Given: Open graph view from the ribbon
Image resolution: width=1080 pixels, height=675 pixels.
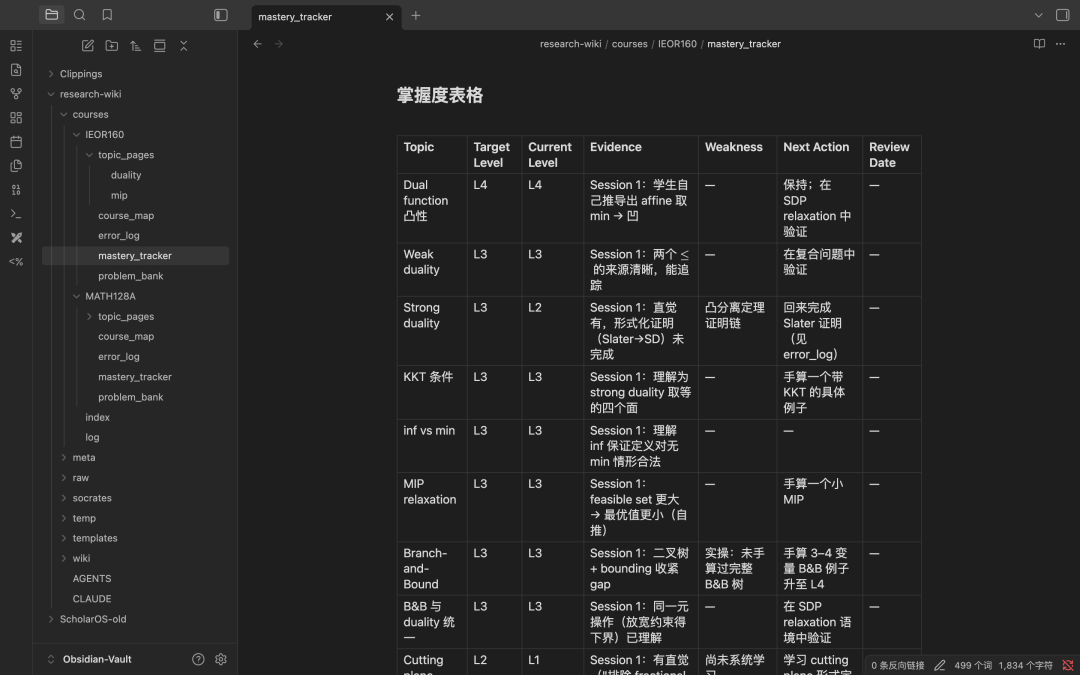Looking at the screenshot, I should [16, 94].
